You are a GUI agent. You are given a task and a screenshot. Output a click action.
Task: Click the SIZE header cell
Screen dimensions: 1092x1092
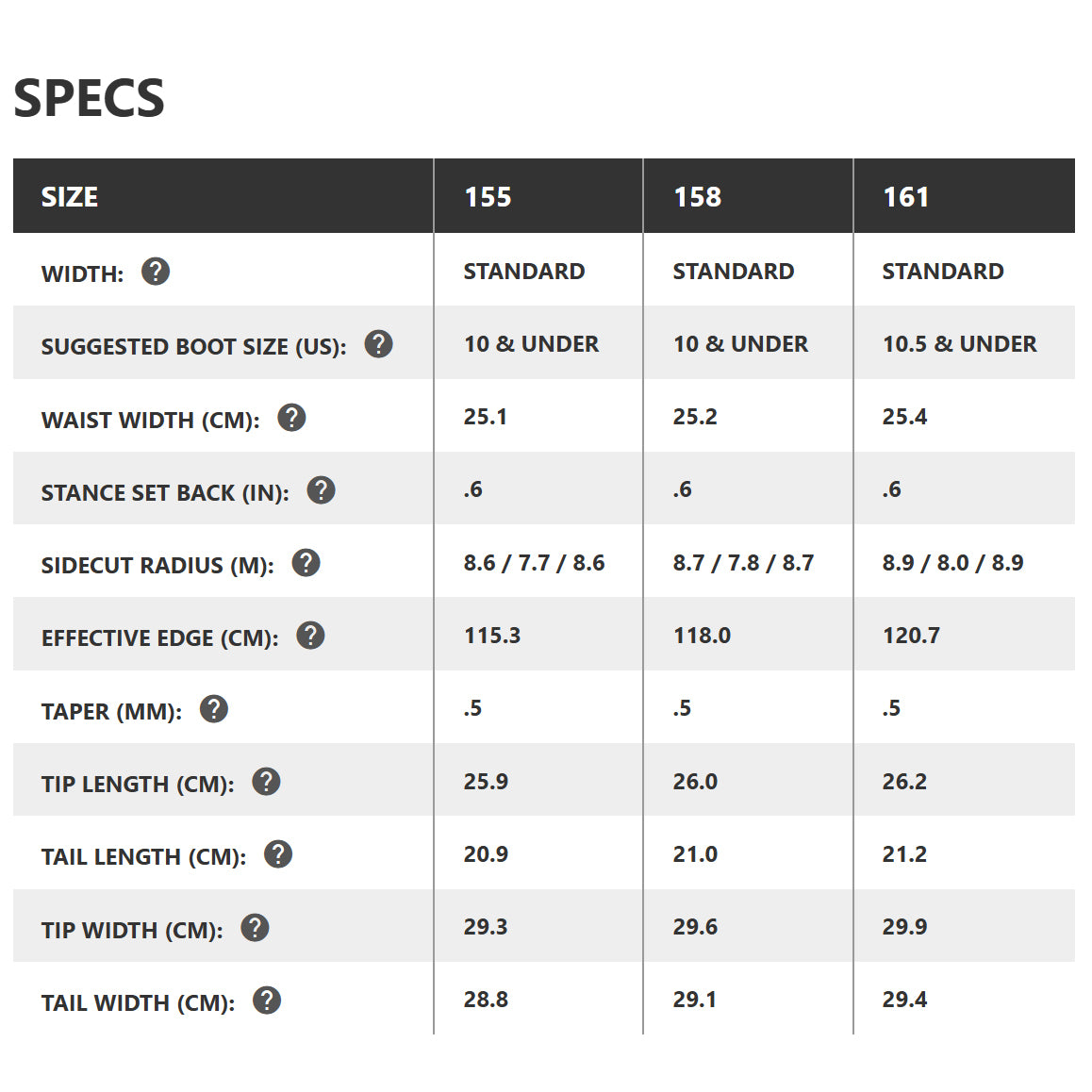pos(70,196)
